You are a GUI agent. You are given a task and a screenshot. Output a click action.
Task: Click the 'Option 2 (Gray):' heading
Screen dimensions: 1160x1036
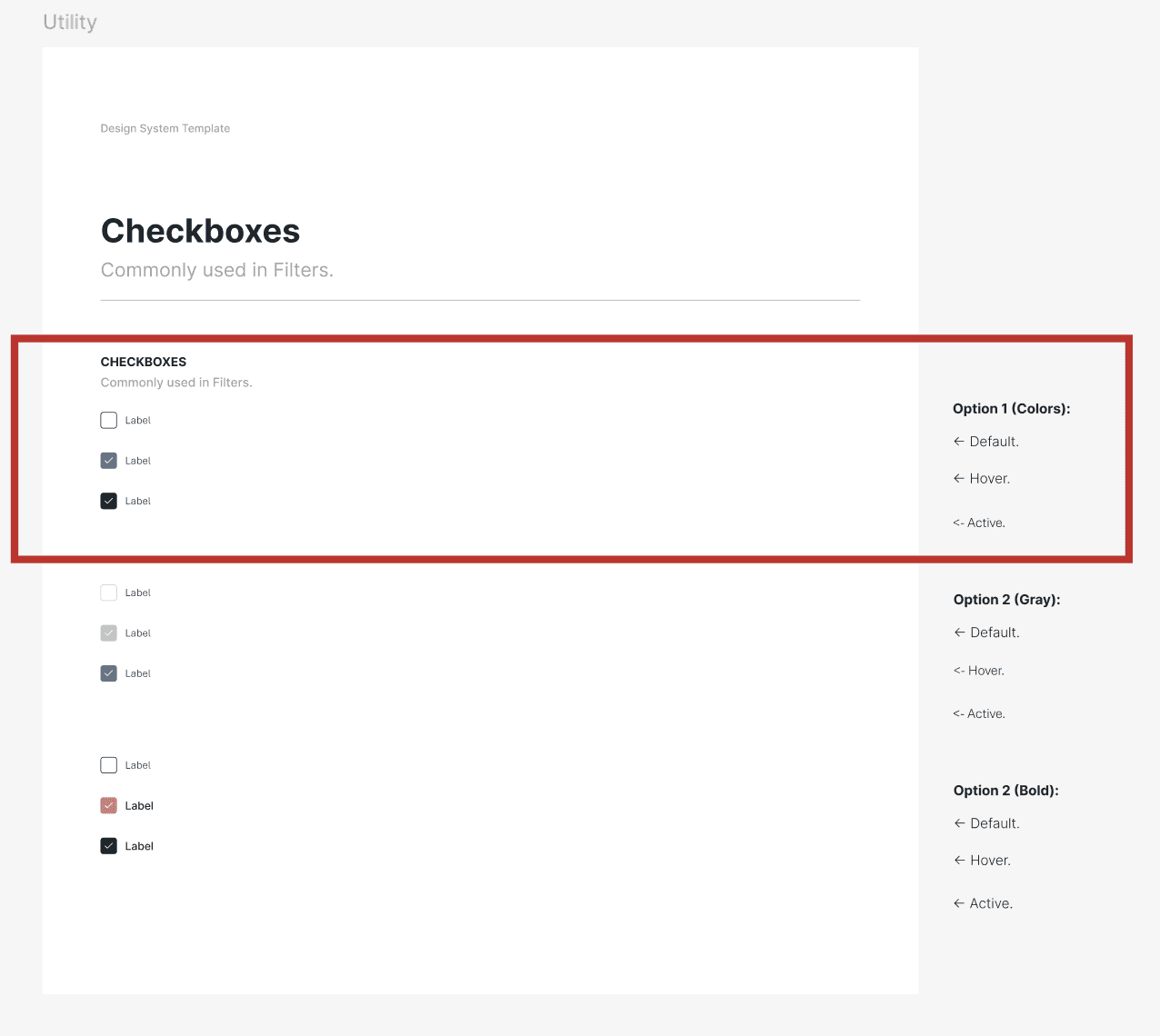click(x=1007, y=600)
